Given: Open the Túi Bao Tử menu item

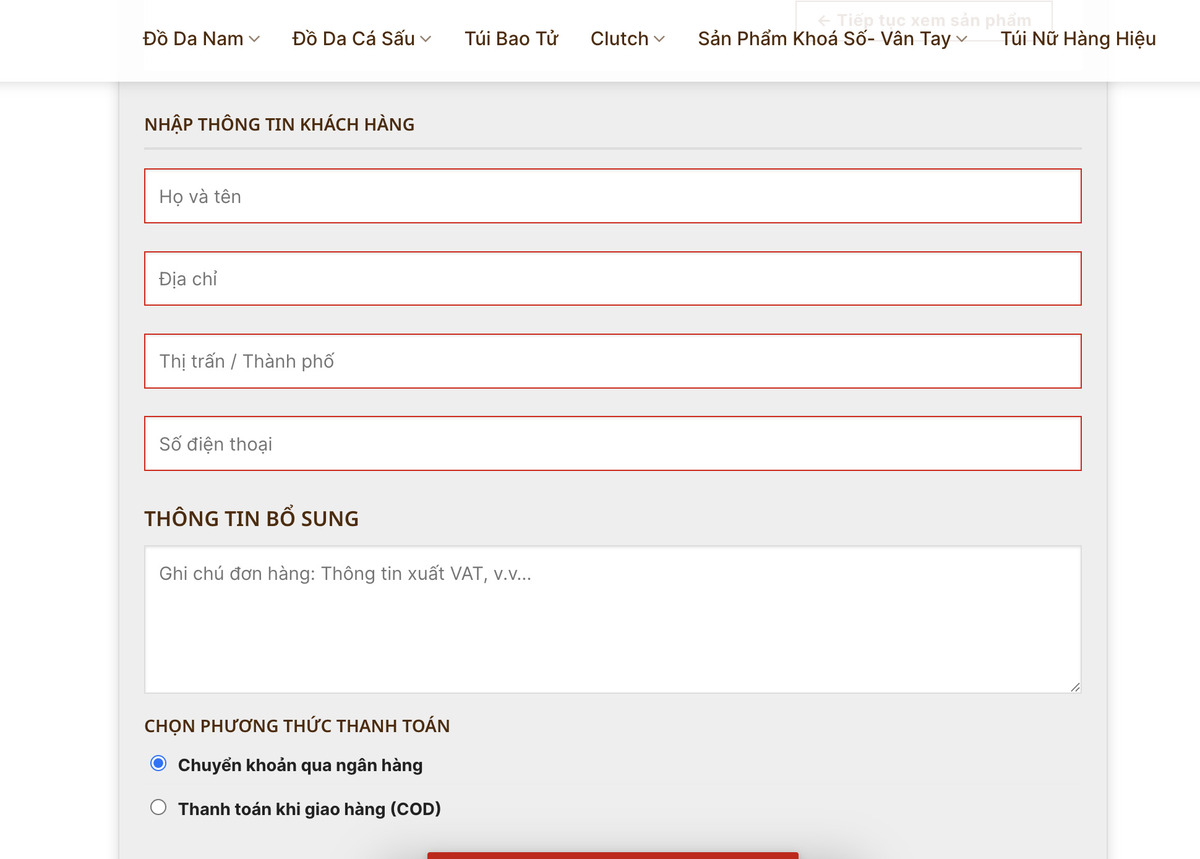Looking at the screenshot, I should (511, 39).
